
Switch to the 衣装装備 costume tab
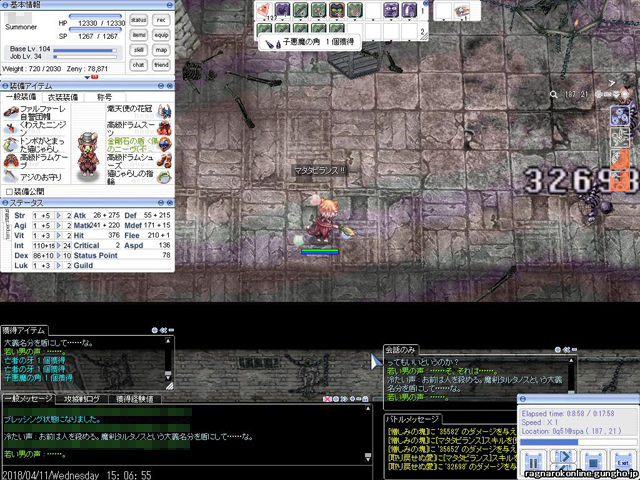click(x=63, y=97)
